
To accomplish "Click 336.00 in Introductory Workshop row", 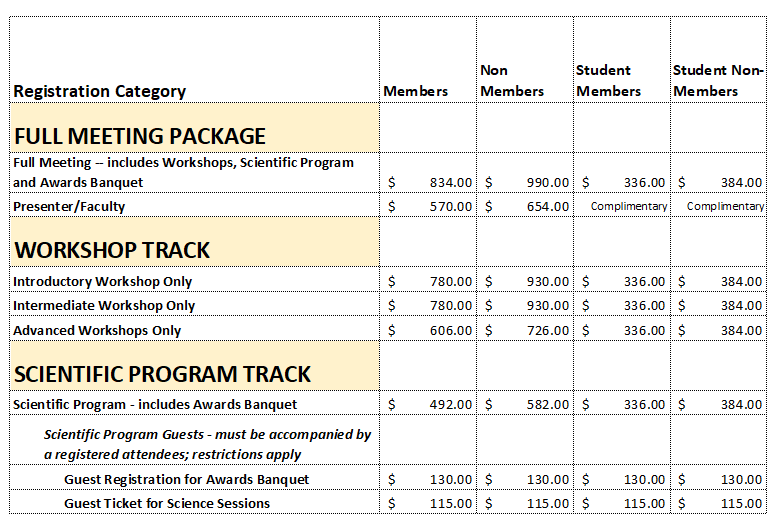I will [x=644, y=282].
